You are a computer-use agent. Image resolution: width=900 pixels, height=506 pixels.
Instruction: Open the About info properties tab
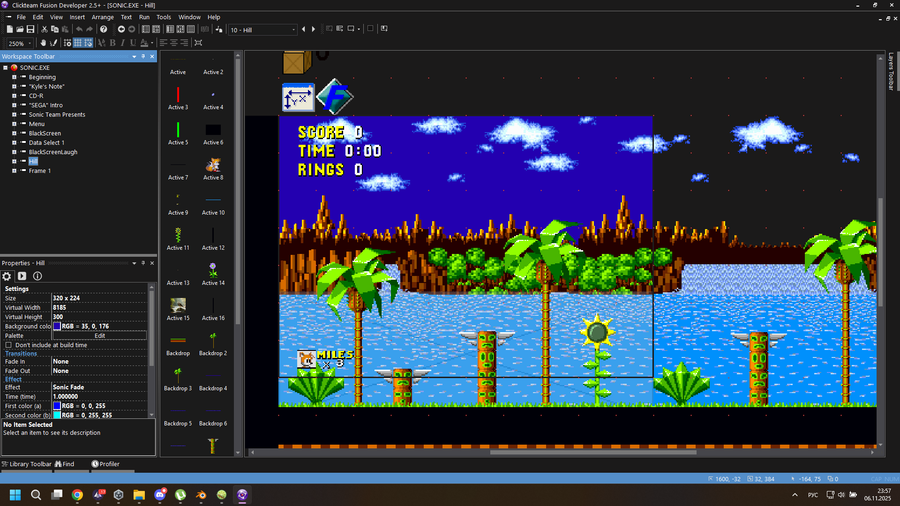coord(37,276)
